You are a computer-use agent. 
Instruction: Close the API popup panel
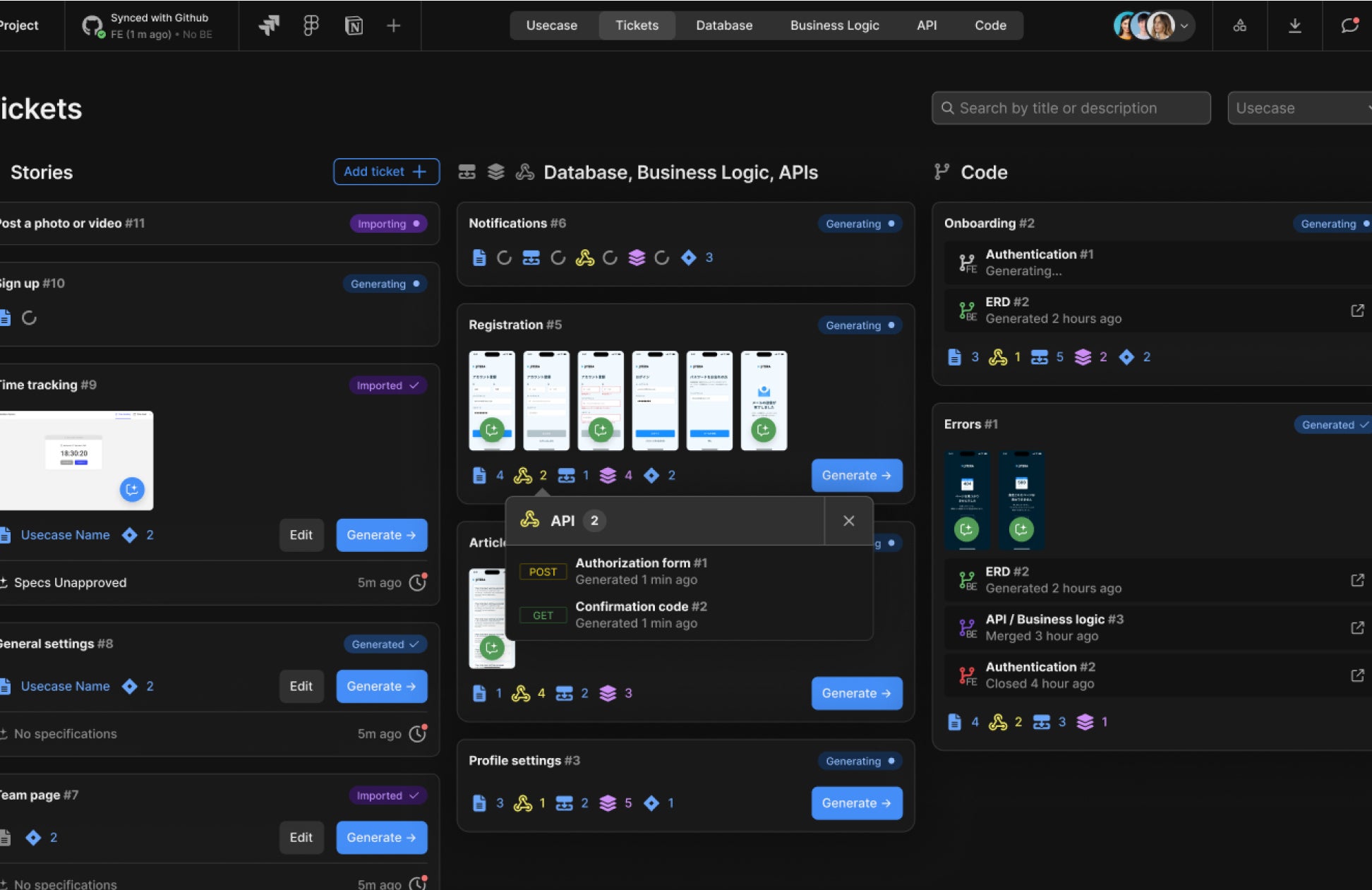(848, 521)
